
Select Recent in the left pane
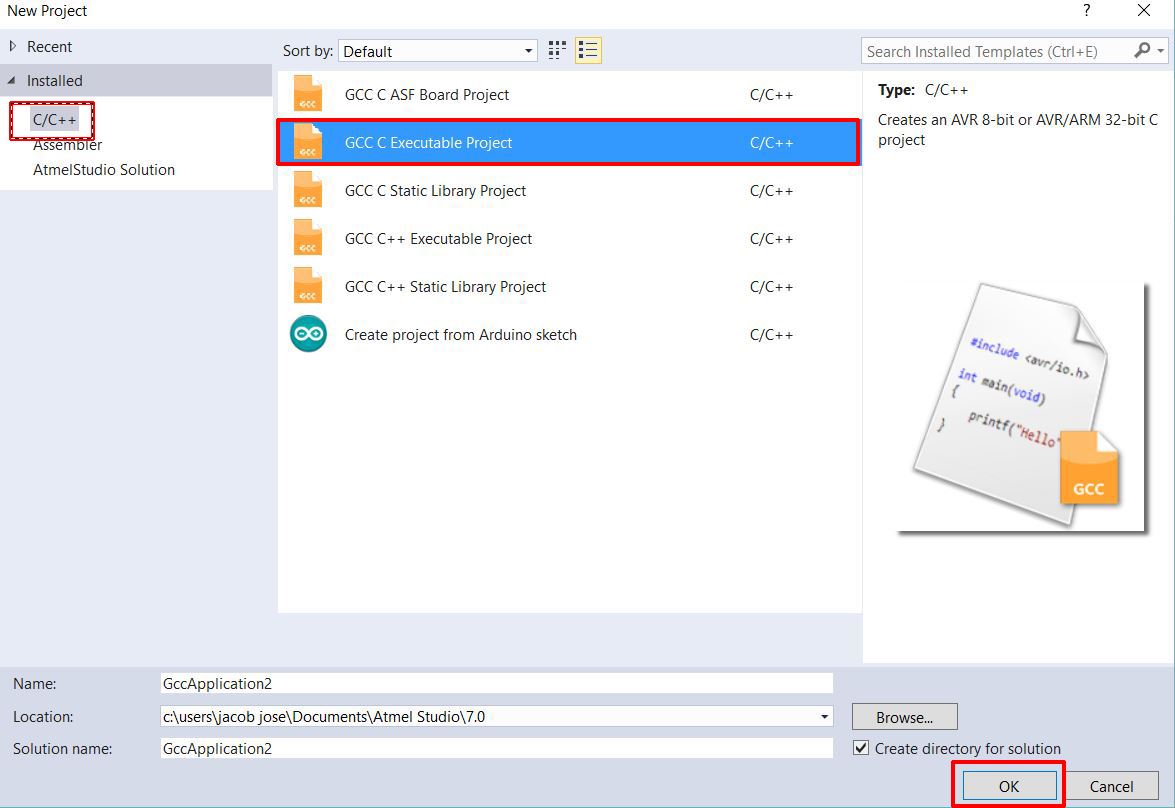point(49,46)
